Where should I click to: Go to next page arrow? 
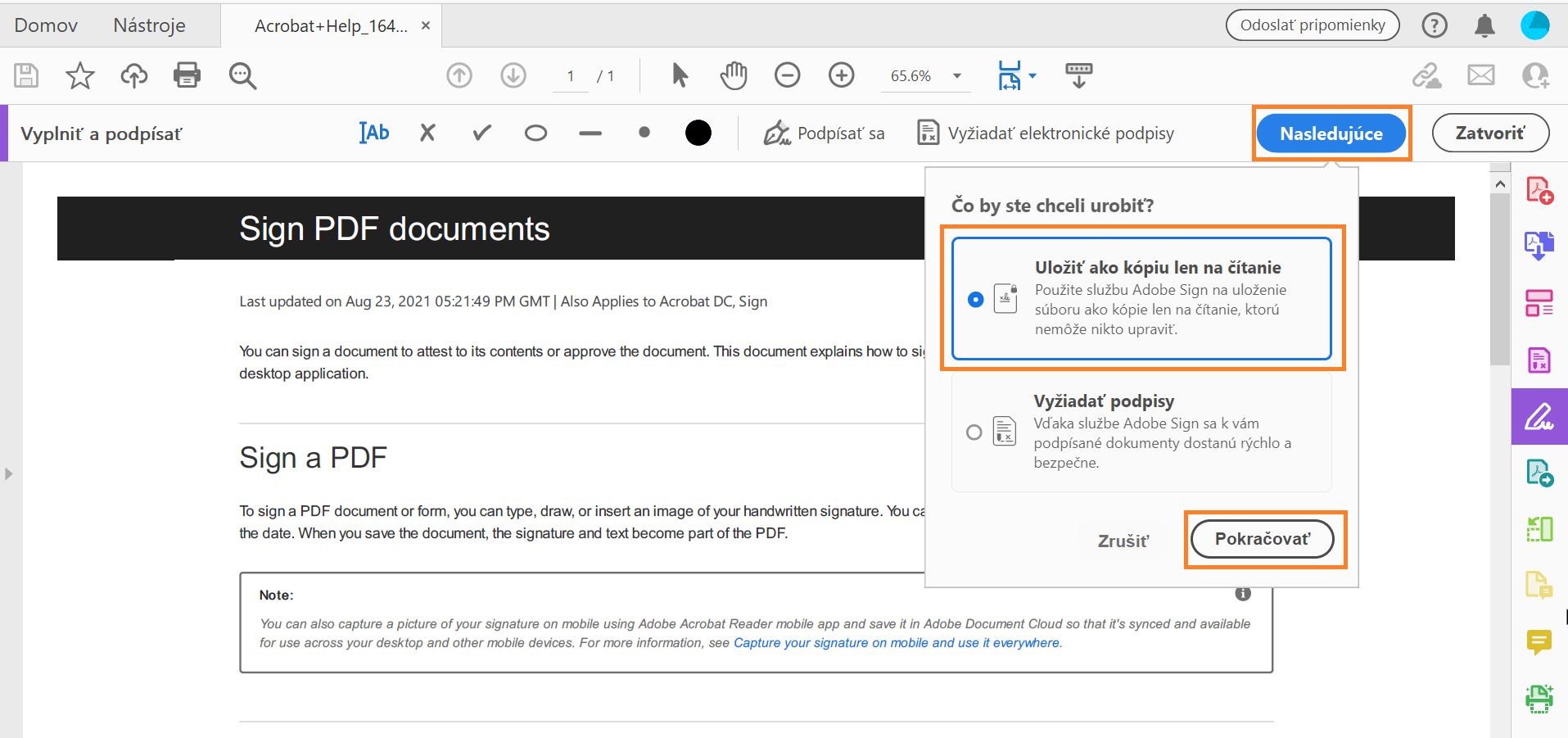point(513,75)
